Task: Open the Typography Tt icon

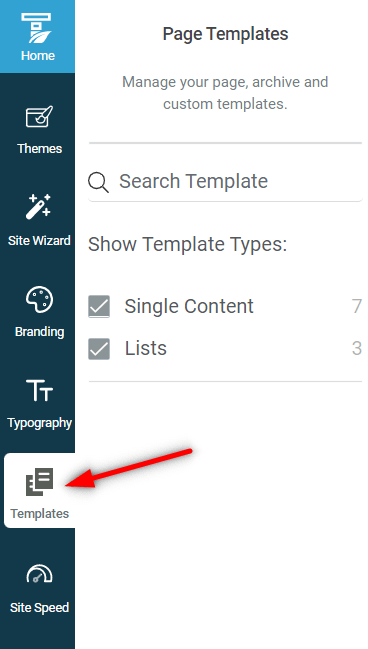Action: [x=39, y=390]
